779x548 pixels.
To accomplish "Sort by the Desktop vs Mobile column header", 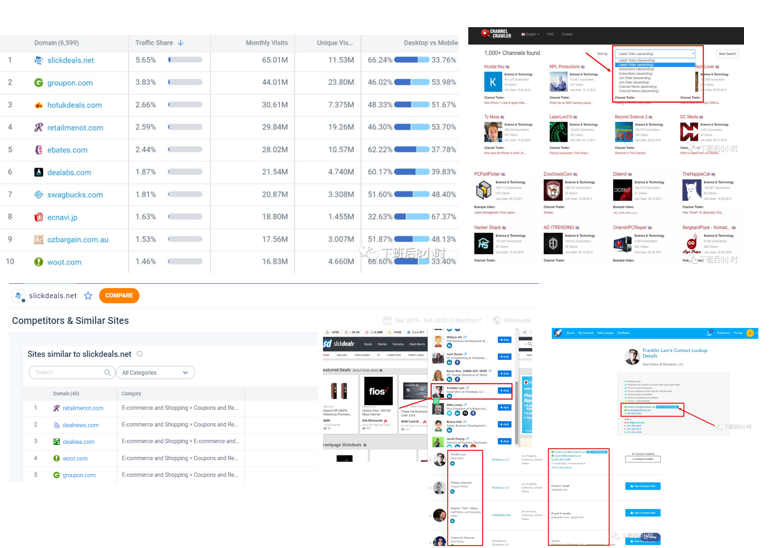I will [x=431, y=43].
